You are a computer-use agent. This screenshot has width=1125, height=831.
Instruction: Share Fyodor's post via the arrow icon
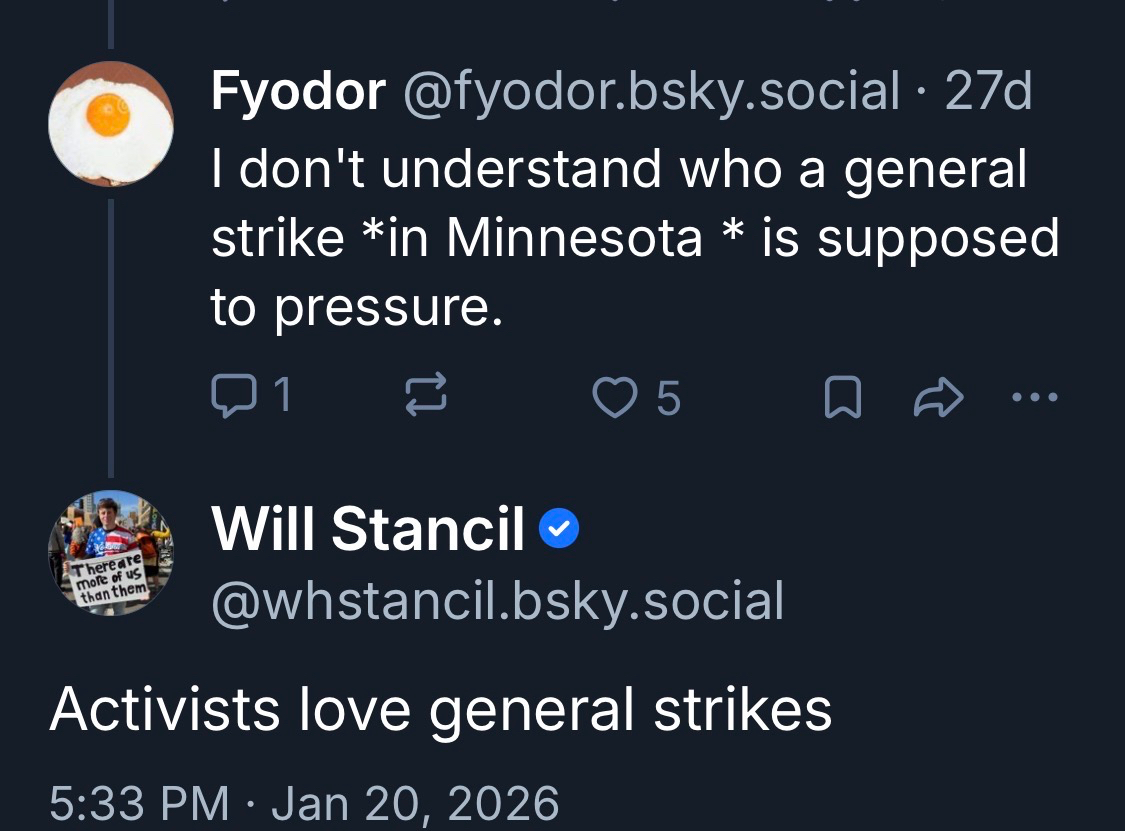pos(937,399)
